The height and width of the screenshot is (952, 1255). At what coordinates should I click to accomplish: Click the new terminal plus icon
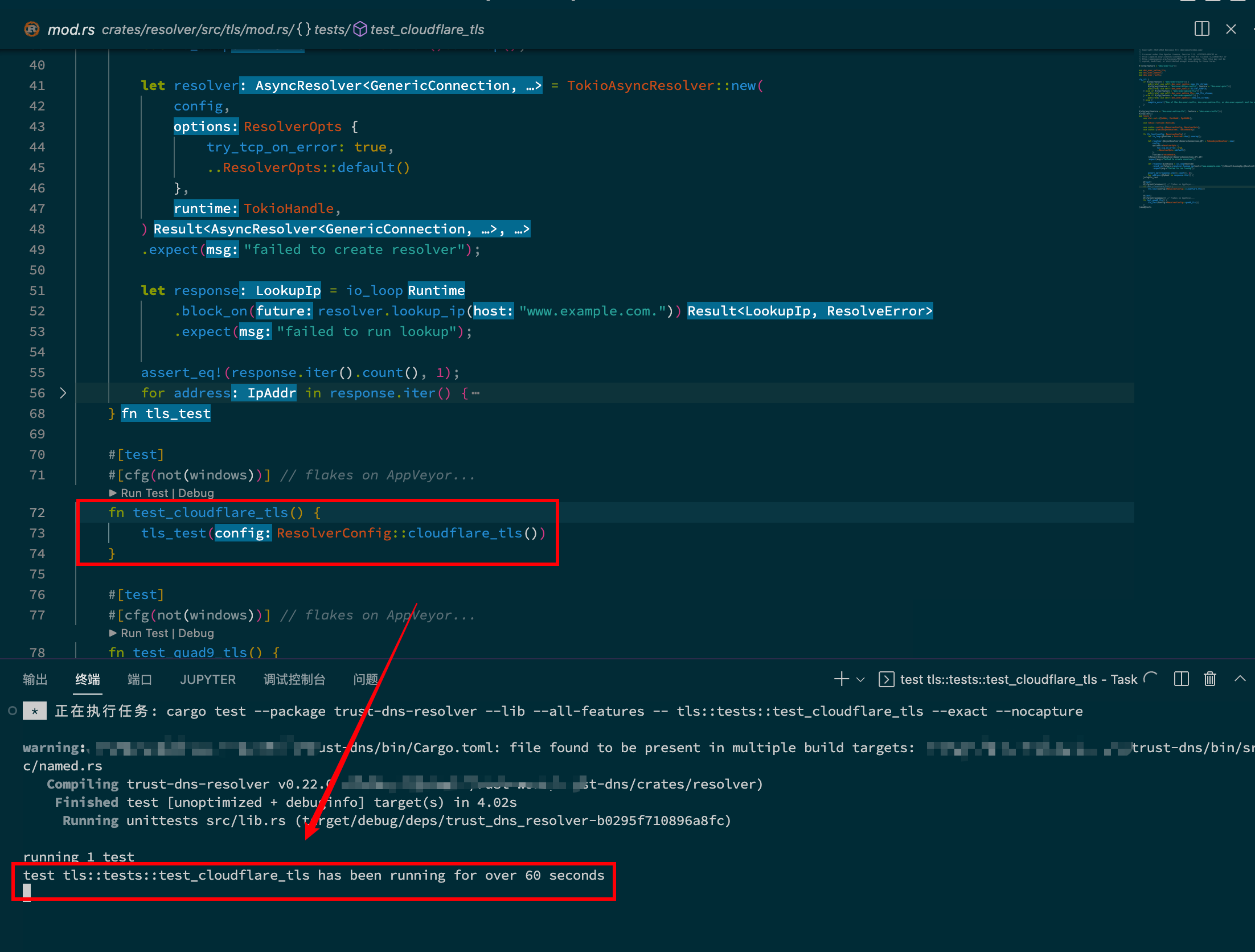[x=841, y=679]
